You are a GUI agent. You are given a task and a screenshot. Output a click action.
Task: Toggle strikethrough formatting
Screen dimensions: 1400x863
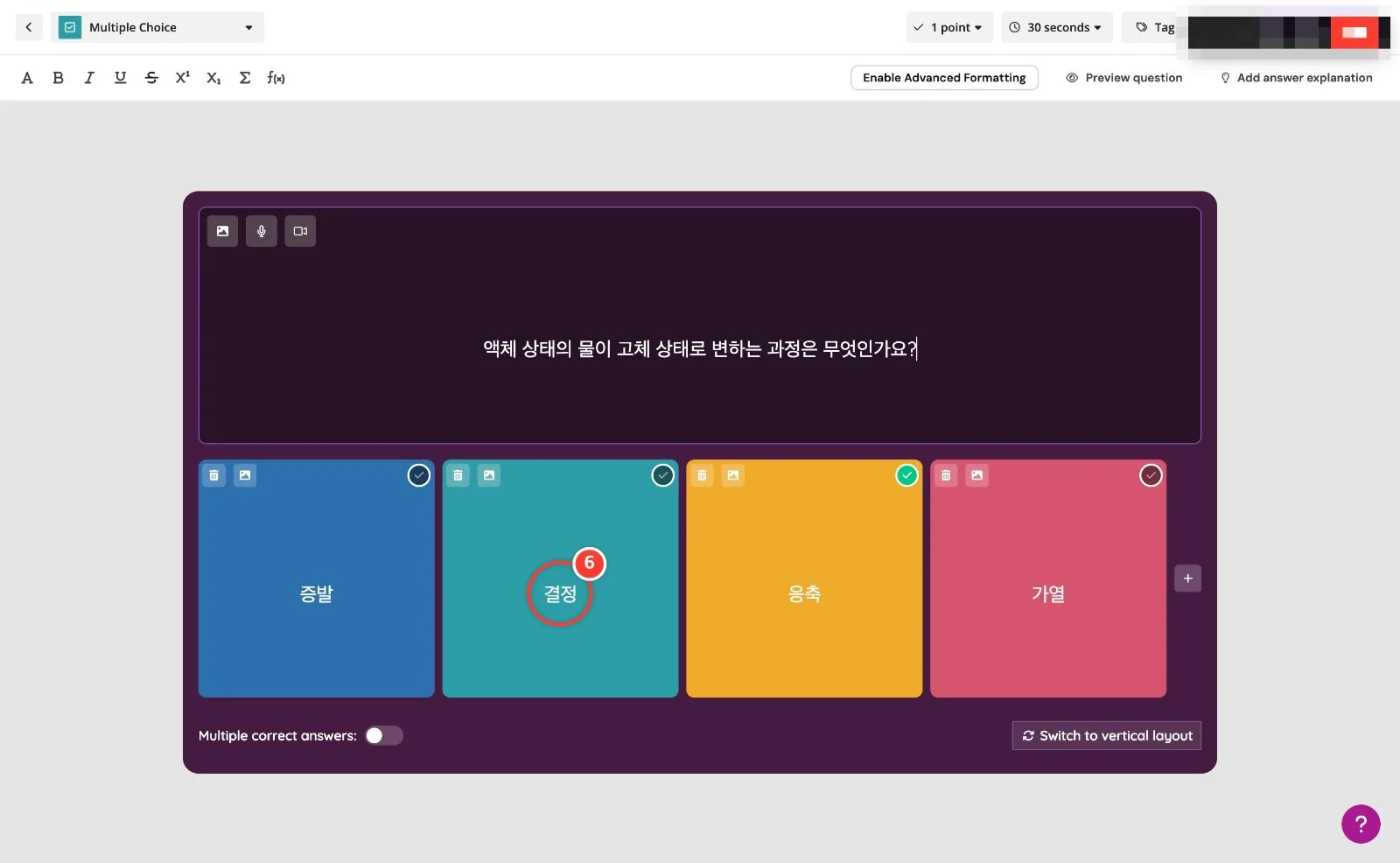click(151, 78)
